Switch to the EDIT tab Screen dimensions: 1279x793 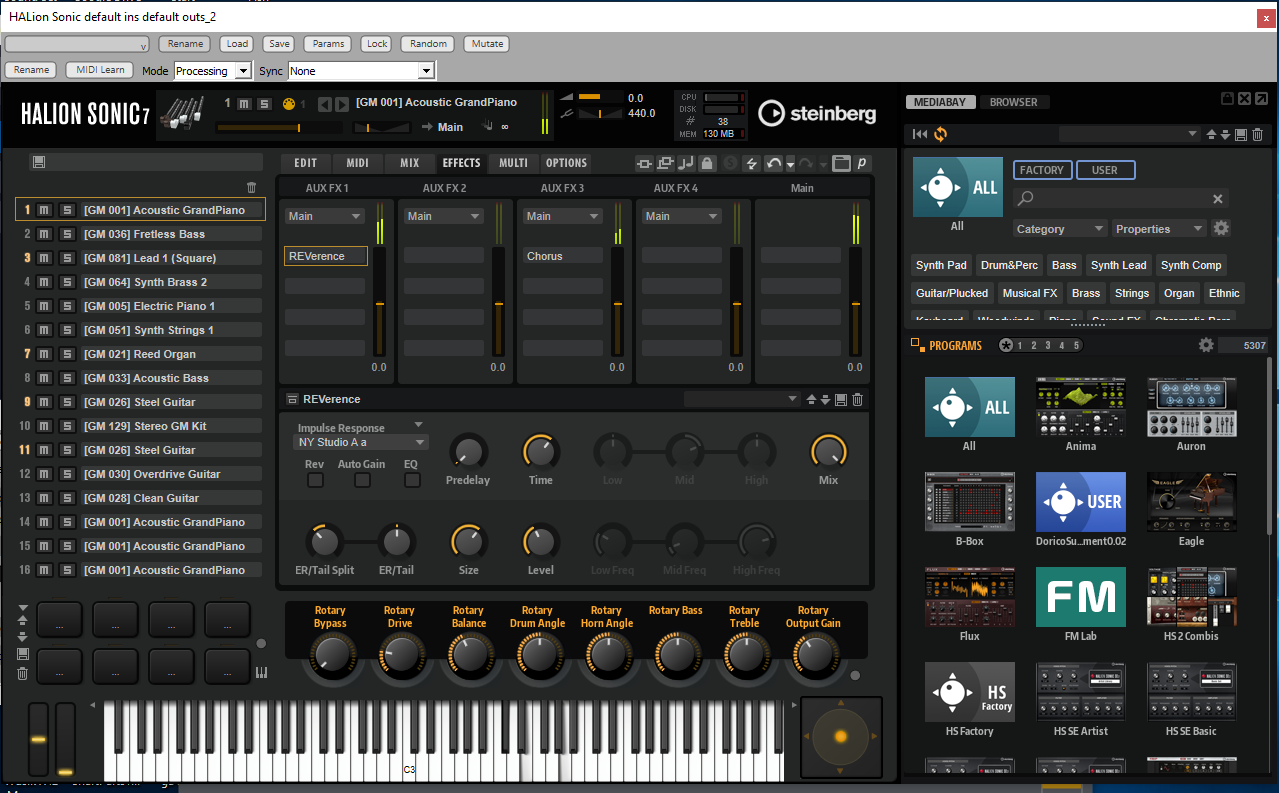pos(305,163)
